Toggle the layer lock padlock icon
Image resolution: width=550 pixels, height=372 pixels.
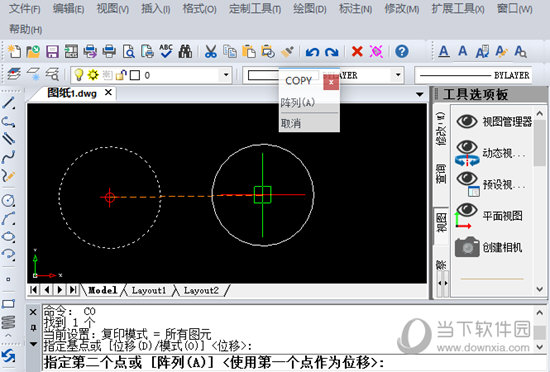[121, 75]
